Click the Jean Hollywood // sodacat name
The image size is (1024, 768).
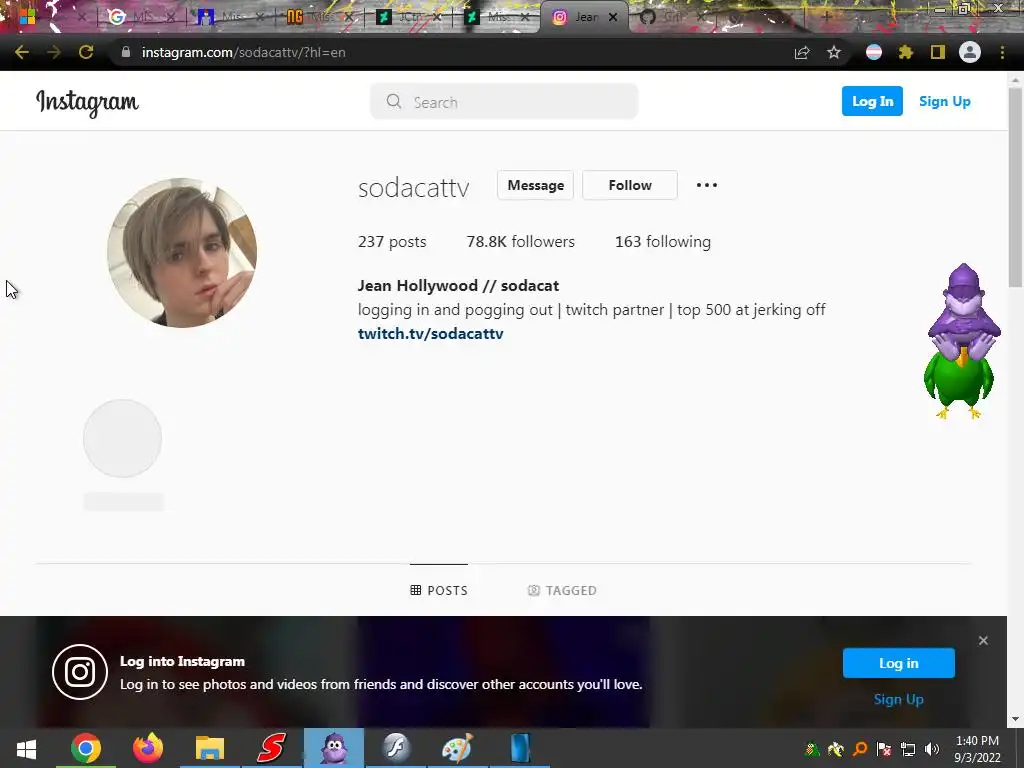(x=458, y=286)
